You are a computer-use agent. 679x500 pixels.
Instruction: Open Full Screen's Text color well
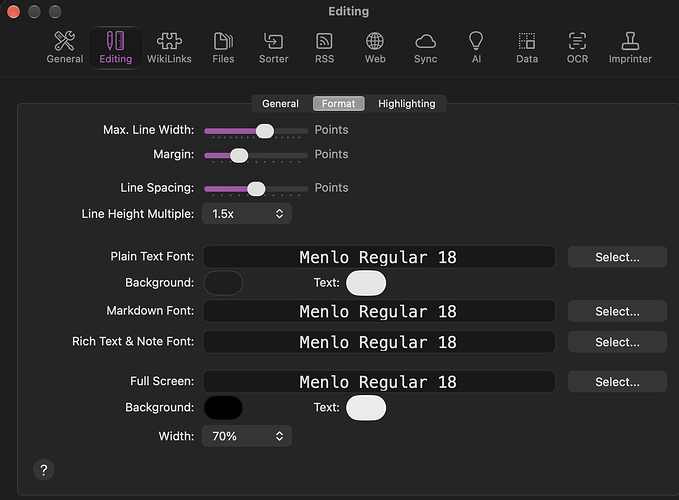tap(366, 408)
